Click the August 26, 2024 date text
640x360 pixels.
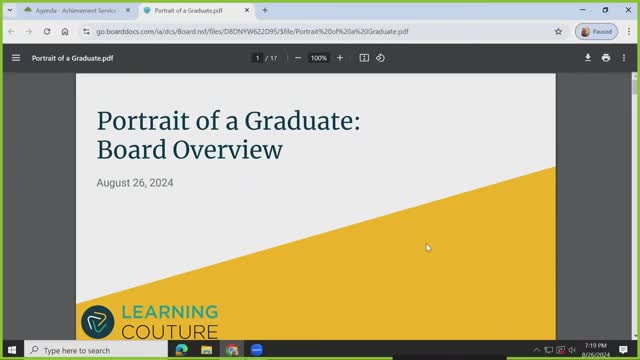pos(135,182)
